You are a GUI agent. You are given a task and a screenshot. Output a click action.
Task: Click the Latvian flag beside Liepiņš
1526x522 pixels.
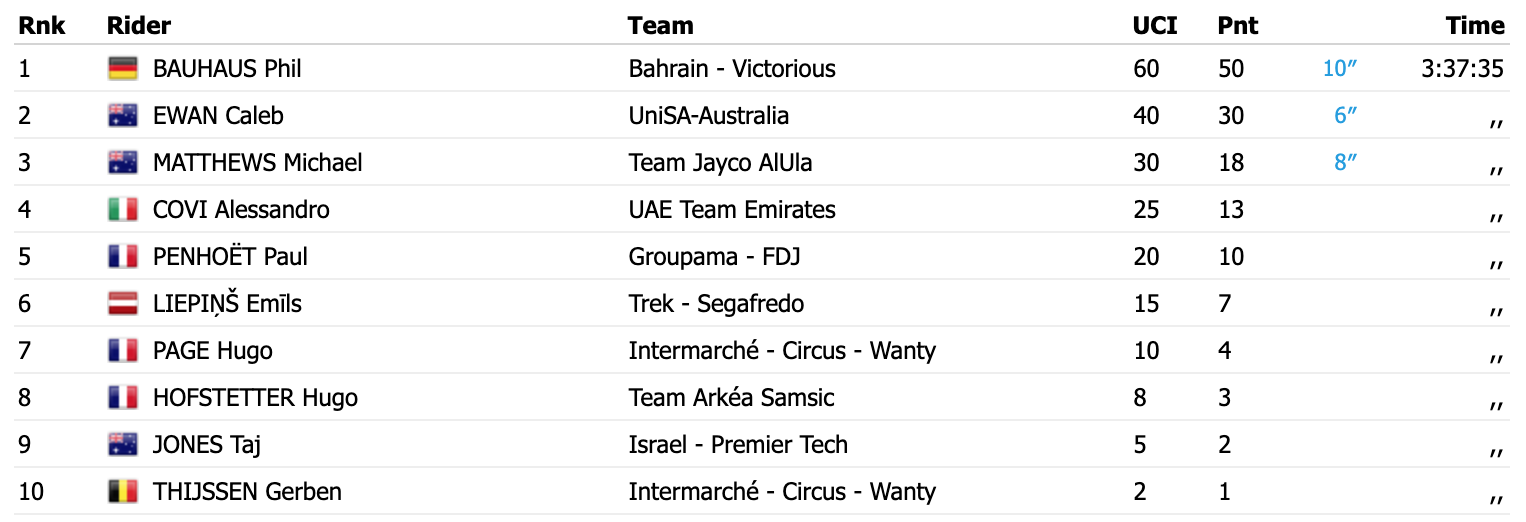[x=122, y=304]
